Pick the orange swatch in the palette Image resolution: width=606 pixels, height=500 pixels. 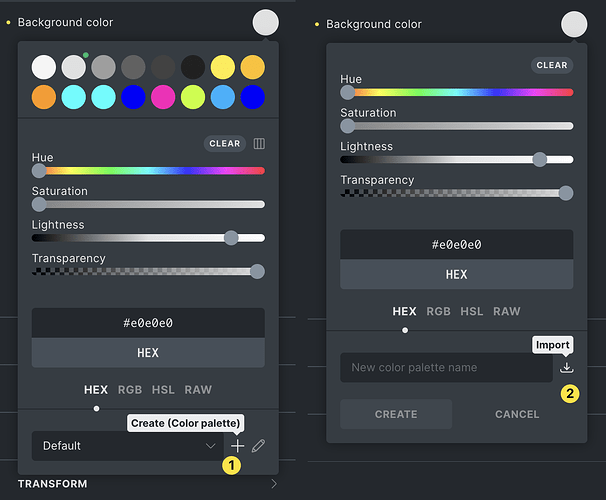(44, 97)
